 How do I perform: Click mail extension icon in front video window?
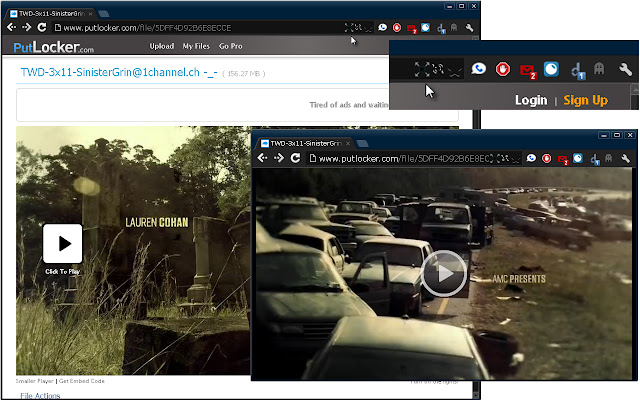coord(563,159)
